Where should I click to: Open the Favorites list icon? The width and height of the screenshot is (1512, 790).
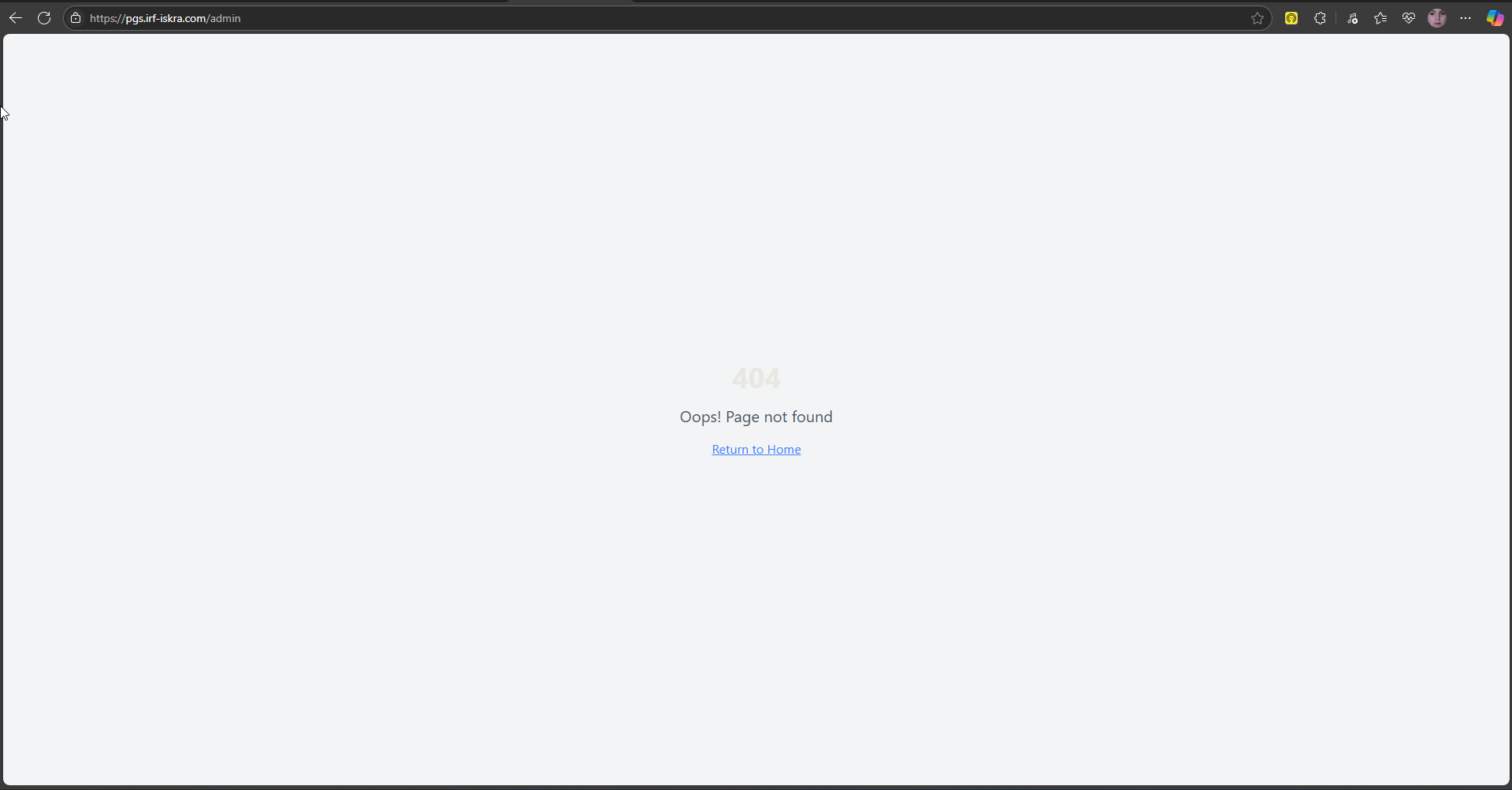[x=1380, y=18]
